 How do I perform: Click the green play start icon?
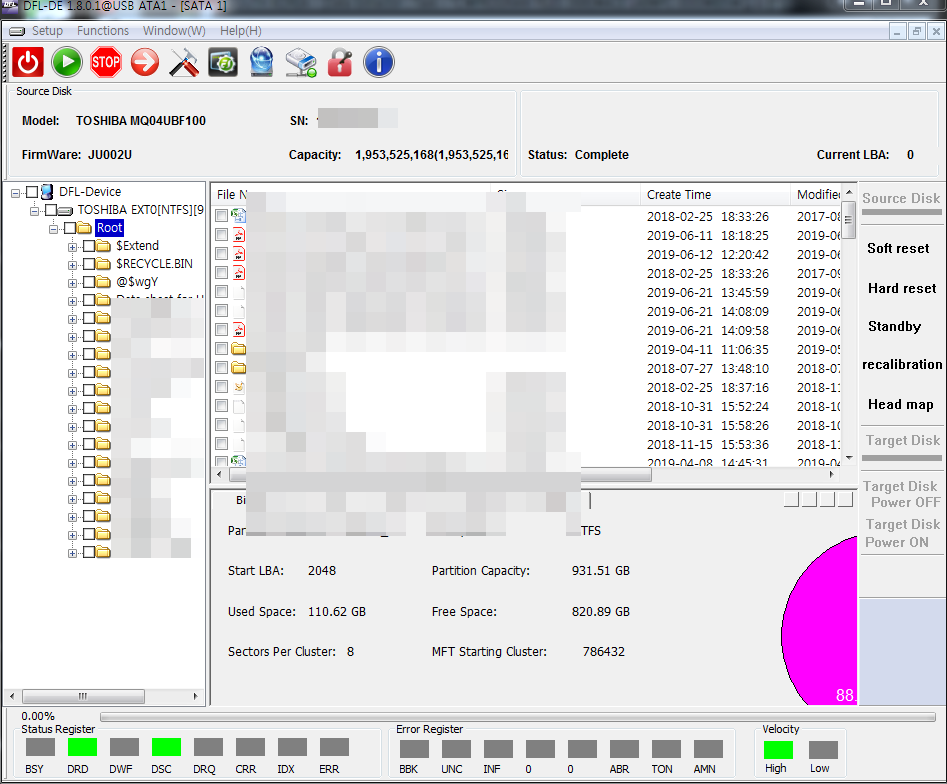pos(66,62)
